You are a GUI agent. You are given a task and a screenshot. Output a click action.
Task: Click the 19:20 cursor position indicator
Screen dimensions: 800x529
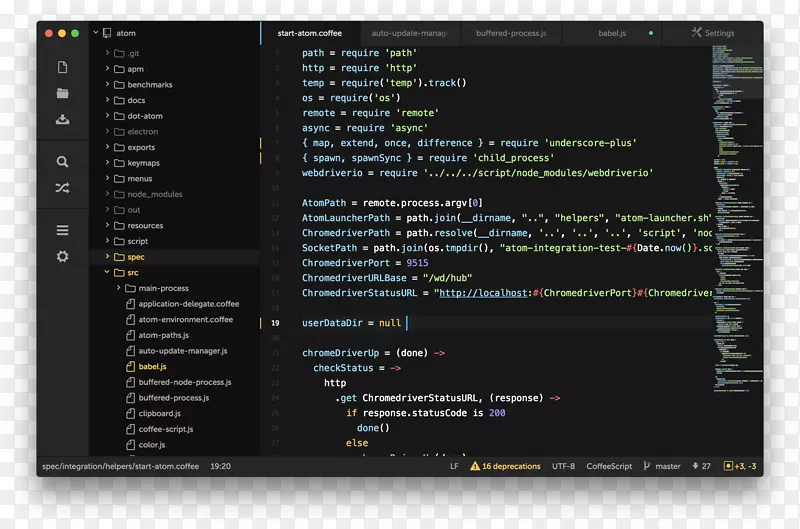pyautogui.click(x=220, y=466)
